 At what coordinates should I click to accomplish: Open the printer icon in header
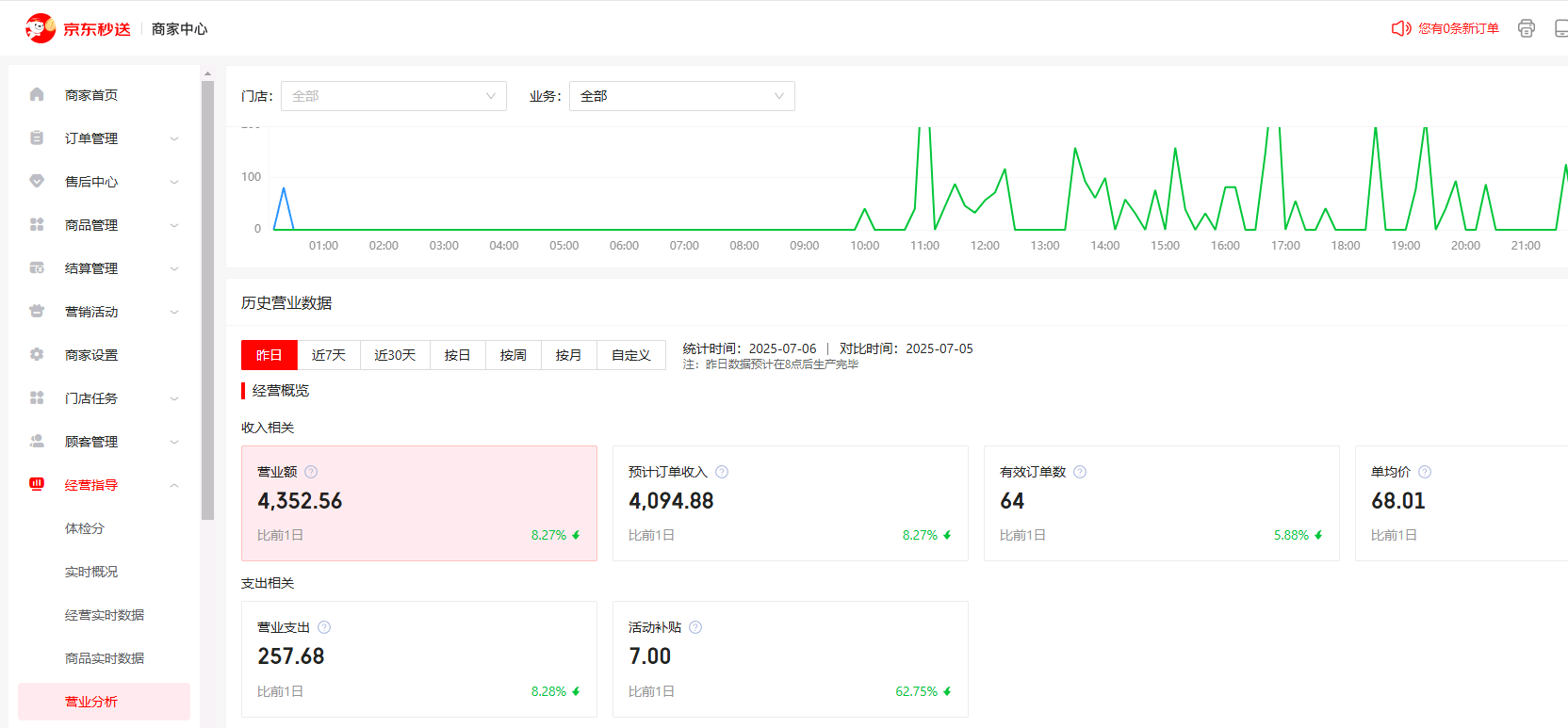pos(1527,28)
